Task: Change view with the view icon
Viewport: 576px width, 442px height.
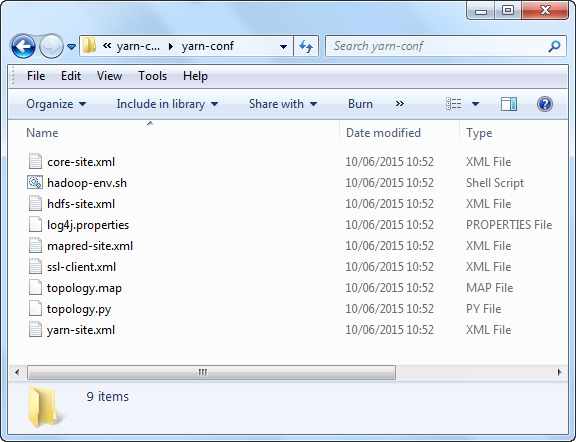Action: (x=453, y=104)
